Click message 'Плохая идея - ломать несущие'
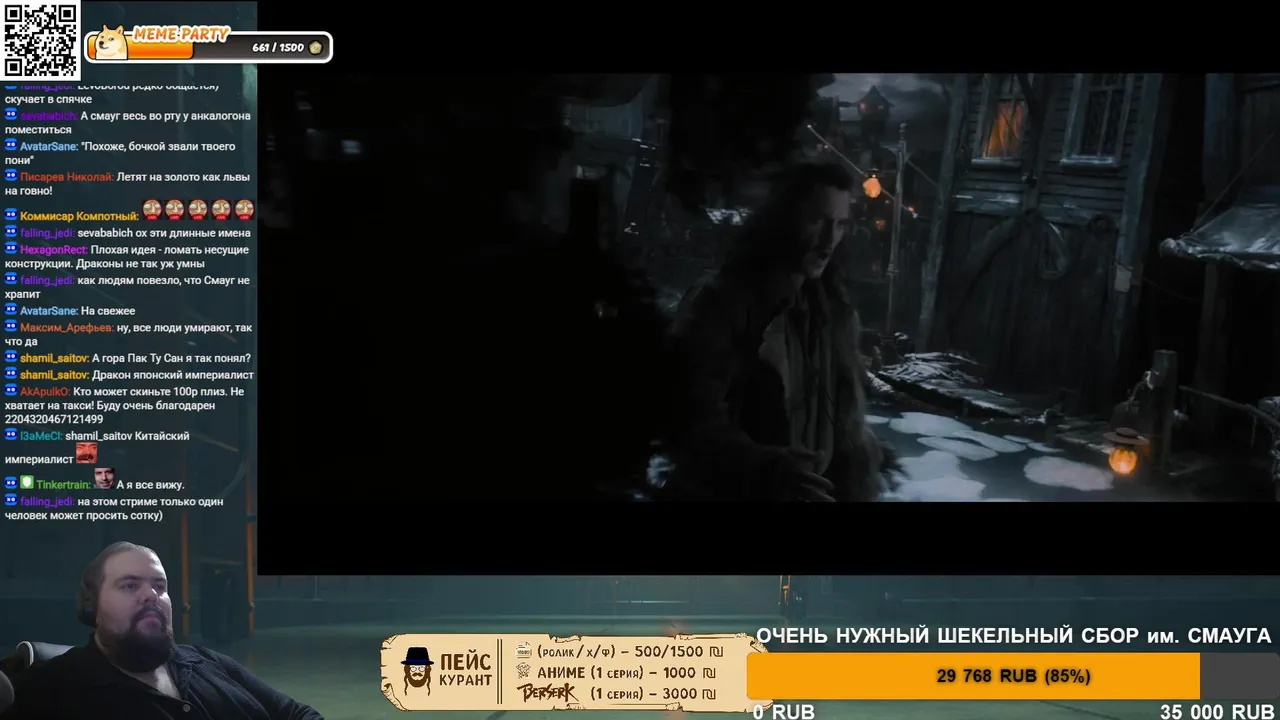Viewport: 1280px width, 720px height. pyautogui.click(x=170, y=250)
